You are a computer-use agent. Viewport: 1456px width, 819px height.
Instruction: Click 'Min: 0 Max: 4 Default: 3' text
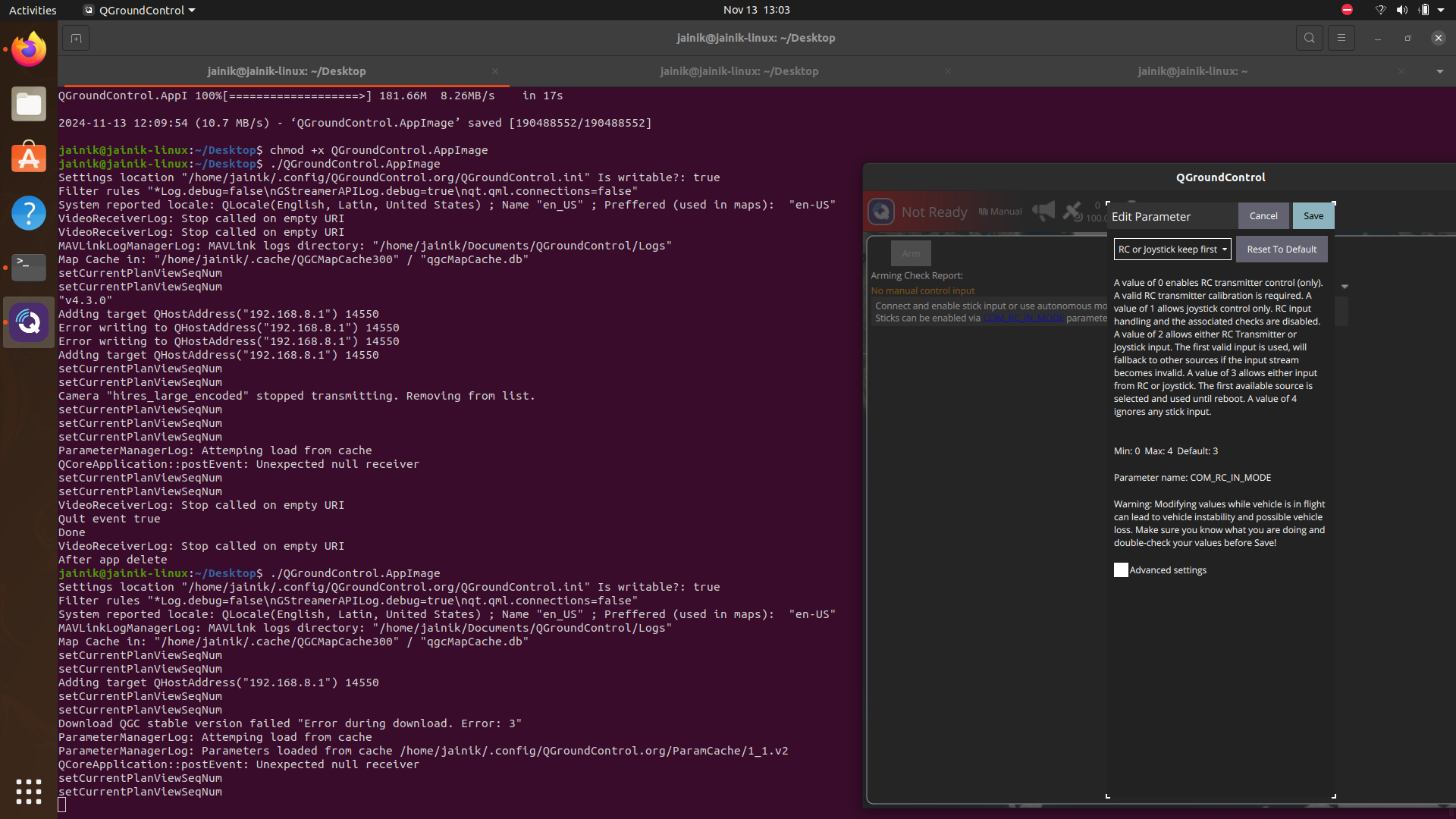1166,451
